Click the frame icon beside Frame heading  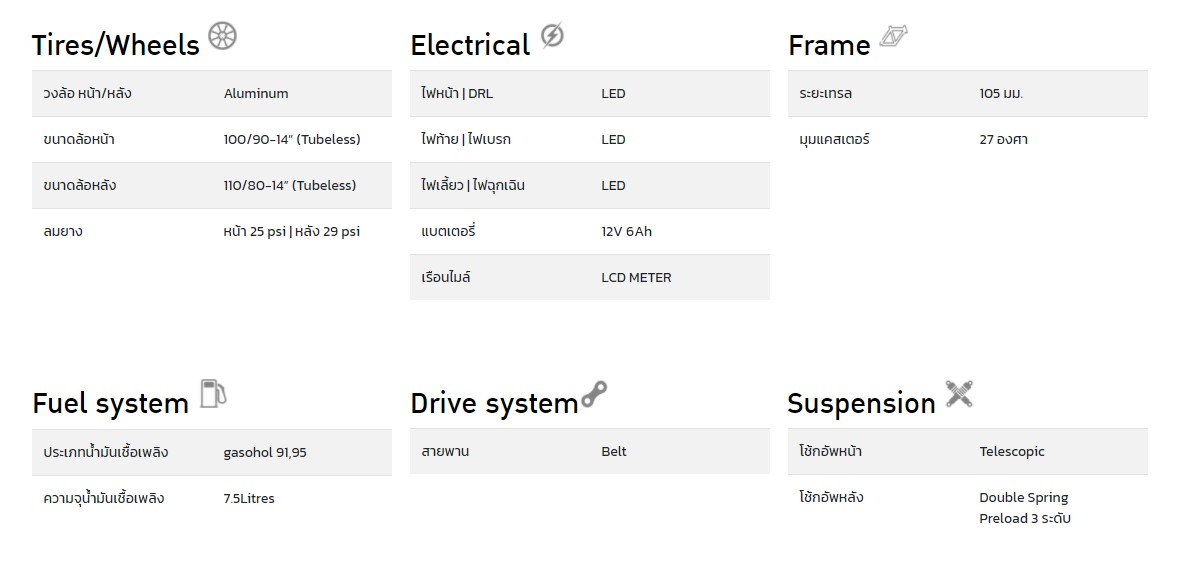point(893,37)
